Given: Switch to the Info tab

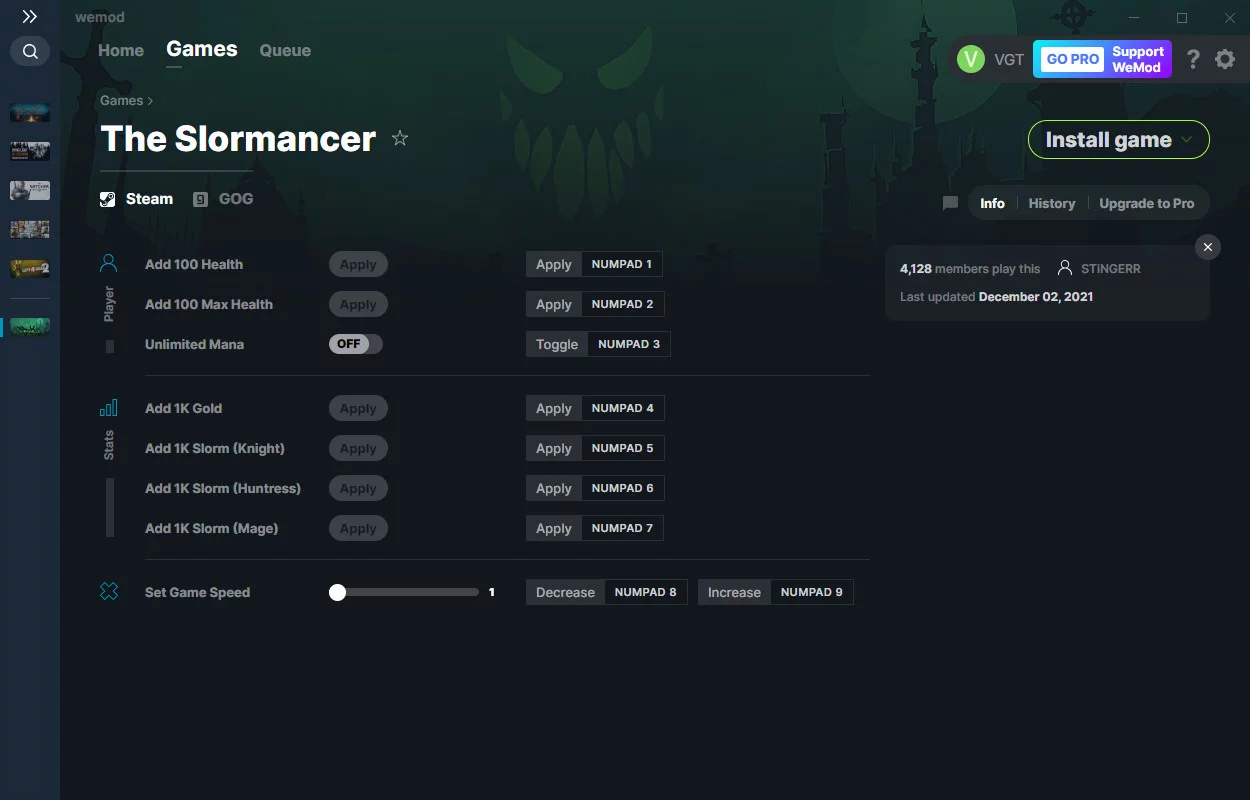Looking at the screenshot, I should tap(992, 203).
